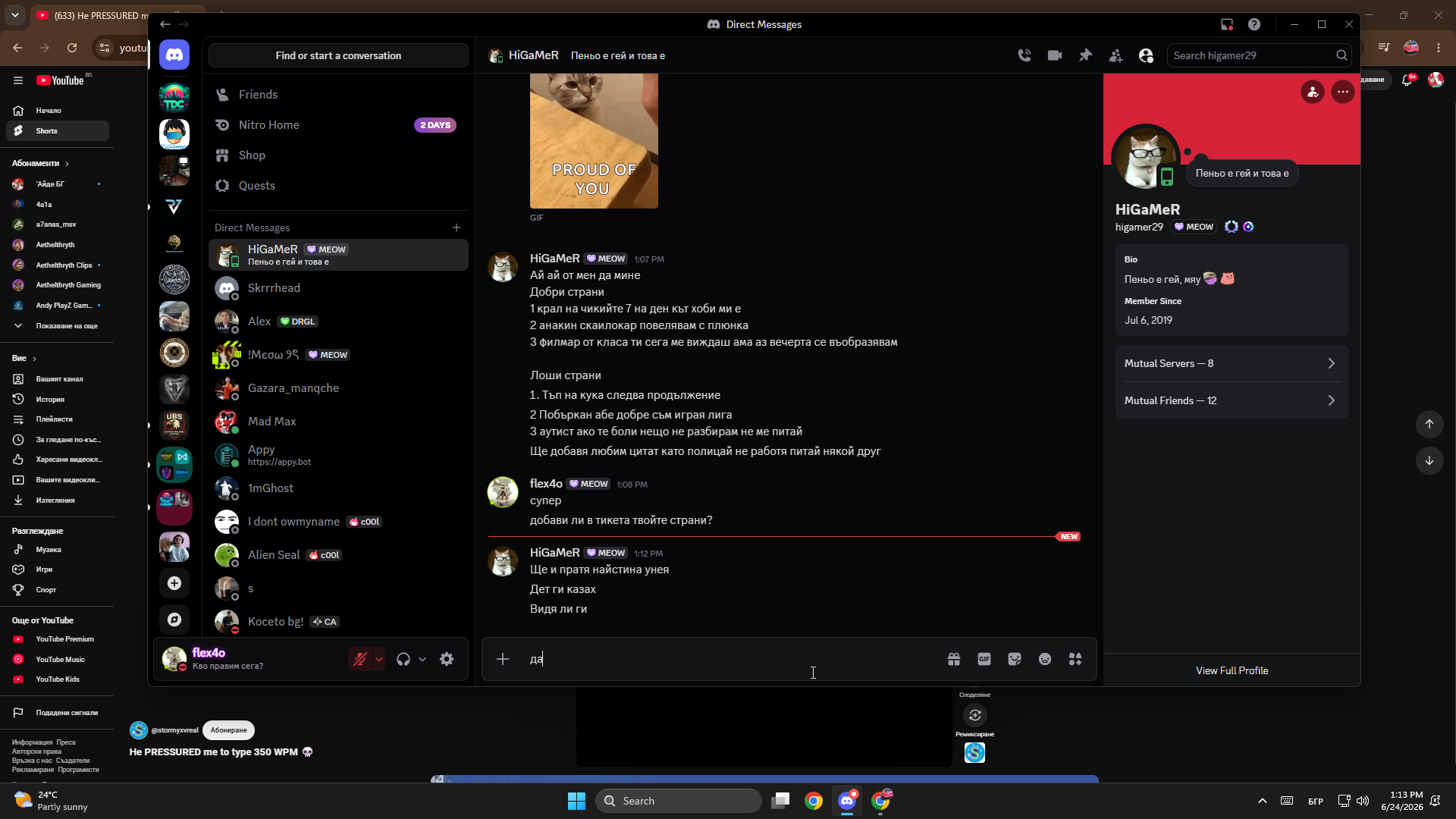Open the Friends tab
This screenshot has width=1456, height=819.
pos(338,95)
